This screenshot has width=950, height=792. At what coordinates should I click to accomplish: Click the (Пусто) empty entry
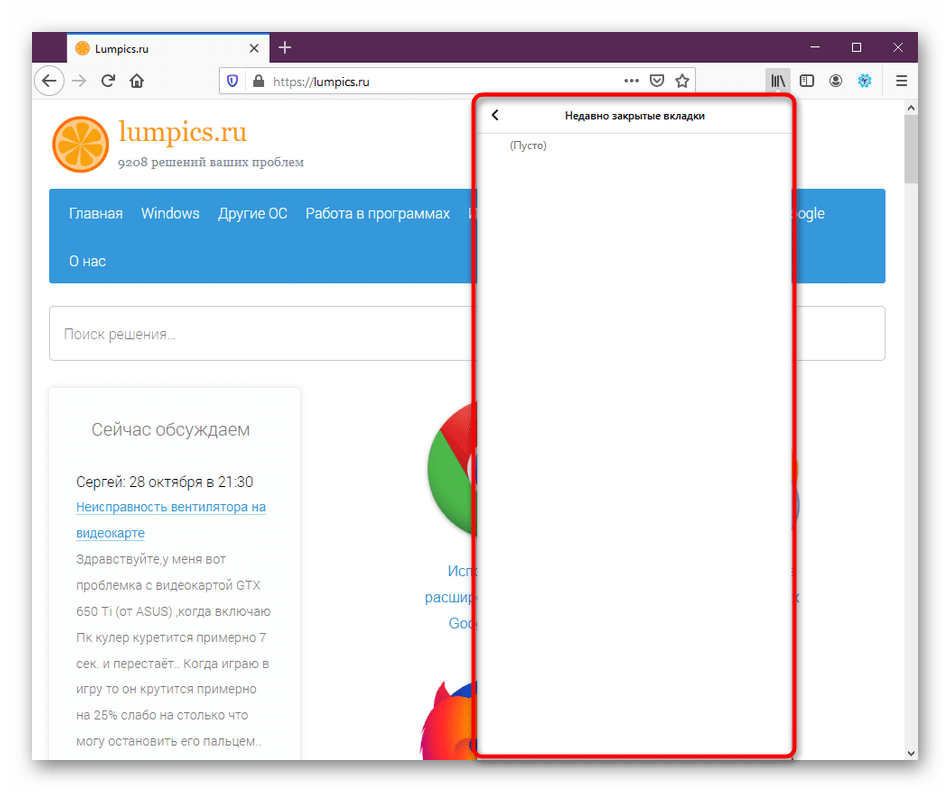528,145
